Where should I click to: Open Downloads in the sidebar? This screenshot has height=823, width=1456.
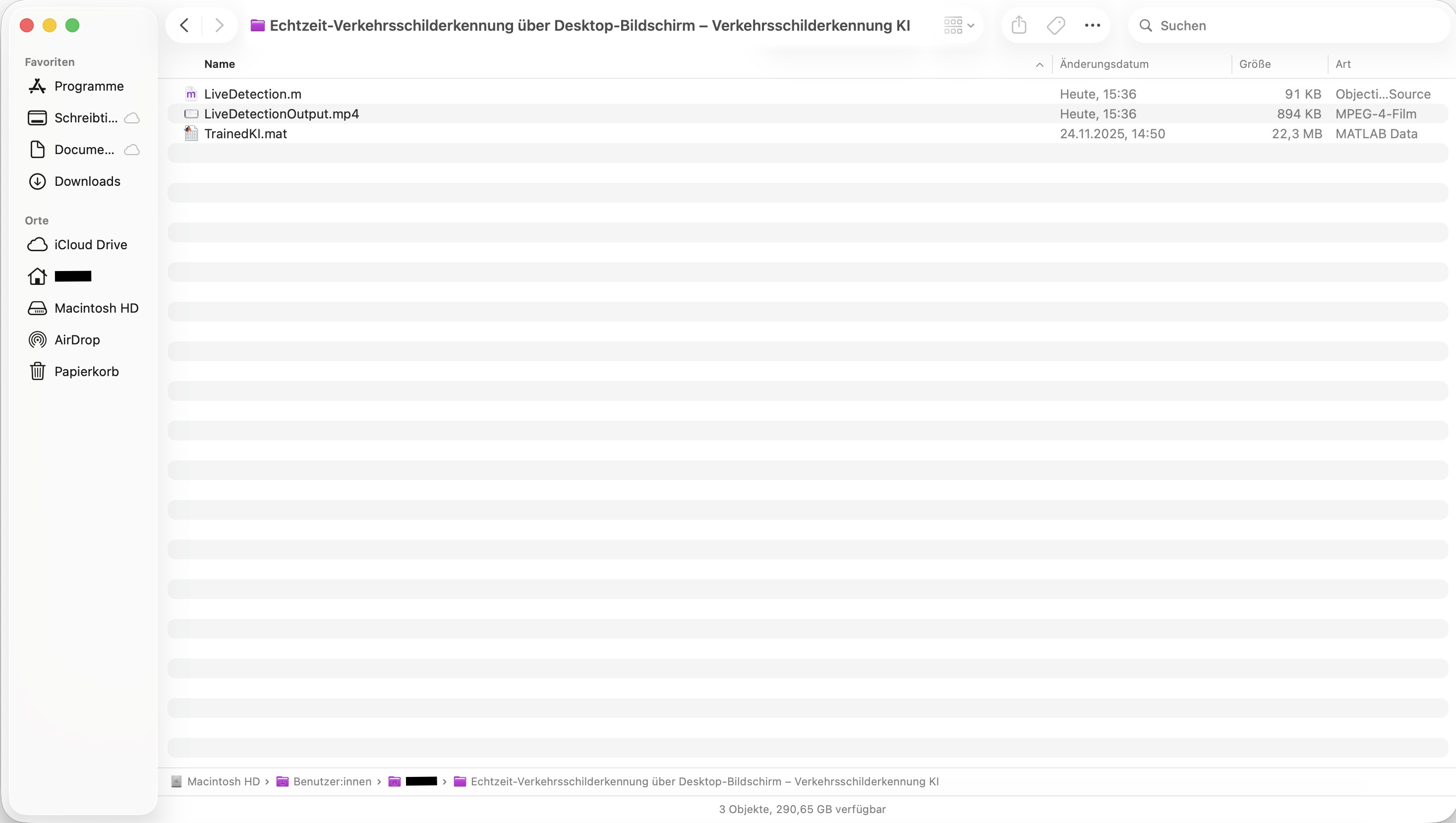pyautogui.click(x=87, y=181)
